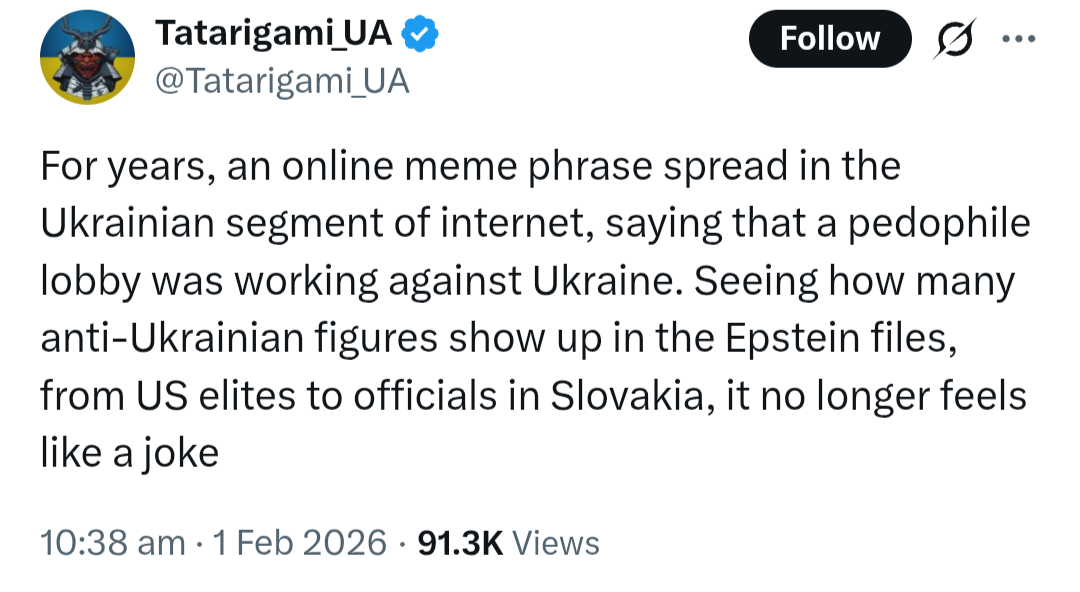The image size is (1080, 592).
Task: Click the word "Slovakia" in the tweet
Action: [628, 397]
